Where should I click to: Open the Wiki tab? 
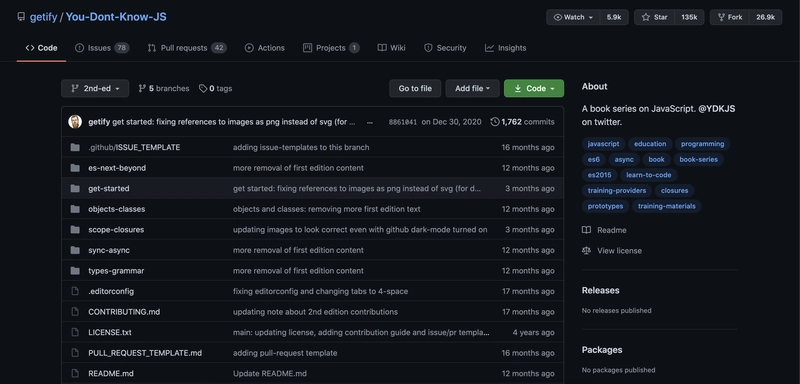[391, 48]
